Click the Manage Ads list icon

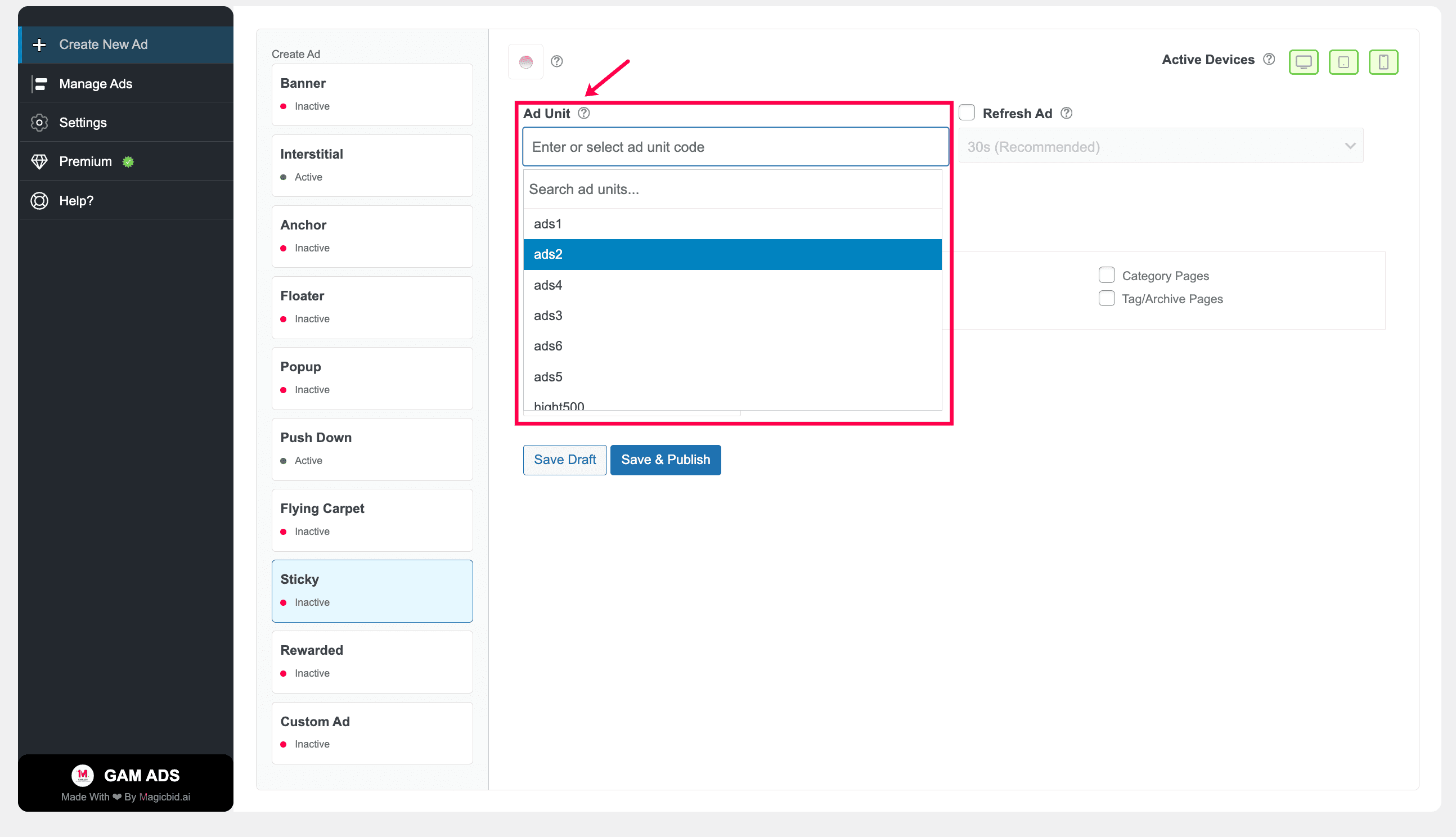click(x=39, y=84)
